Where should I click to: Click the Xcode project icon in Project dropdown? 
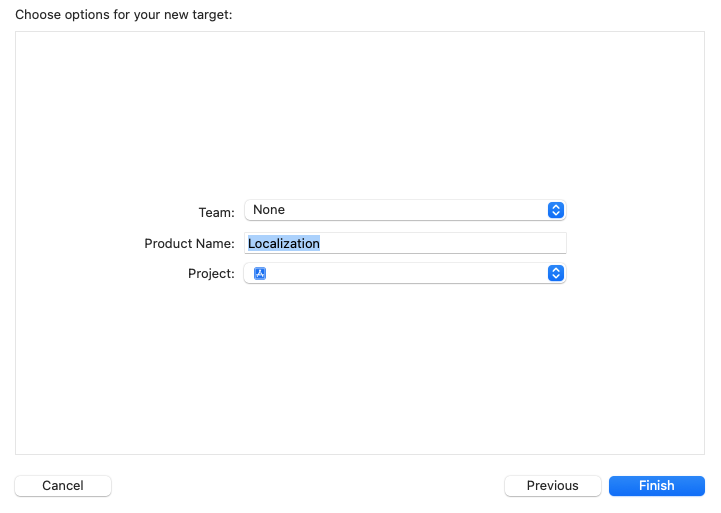coord(260,274)
